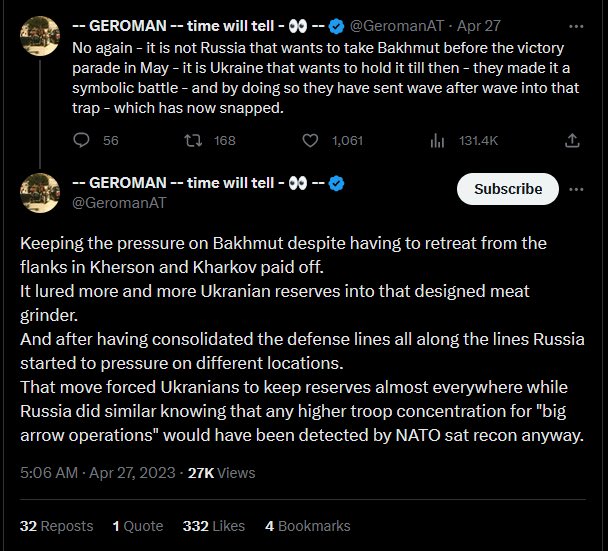Open main tweet's profile avatar
The width and height of the screenshot is (608, 551).
point(40,193)
